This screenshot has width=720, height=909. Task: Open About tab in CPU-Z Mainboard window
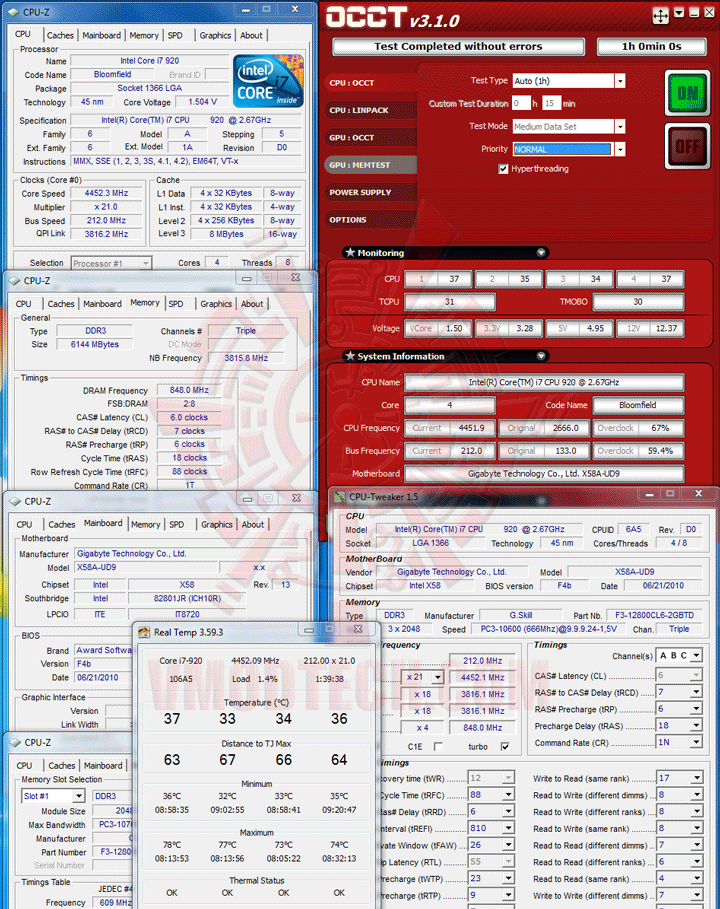[x=253, y=524]
